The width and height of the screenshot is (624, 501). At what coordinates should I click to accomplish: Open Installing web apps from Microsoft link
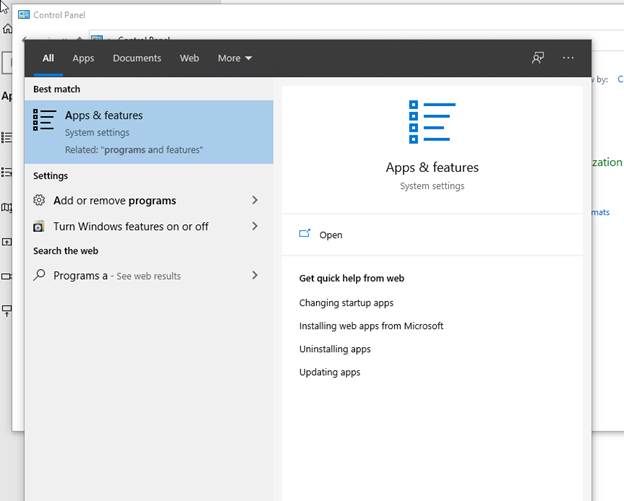371,326
